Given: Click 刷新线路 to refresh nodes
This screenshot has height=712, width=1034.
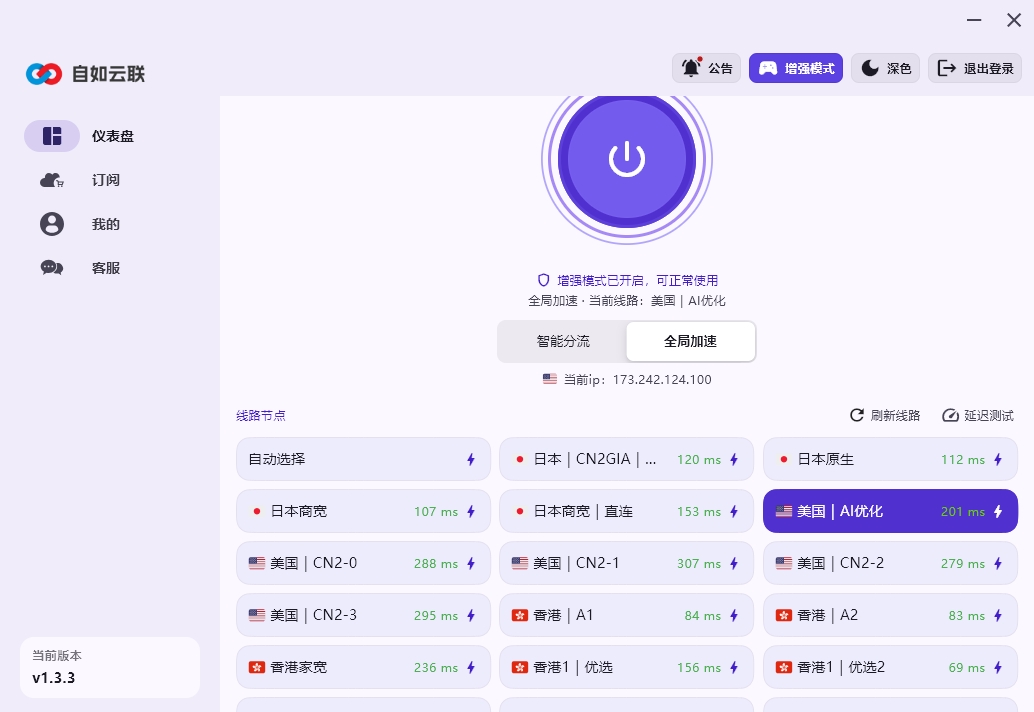Looking at the screenshot, I should (884, 415).
